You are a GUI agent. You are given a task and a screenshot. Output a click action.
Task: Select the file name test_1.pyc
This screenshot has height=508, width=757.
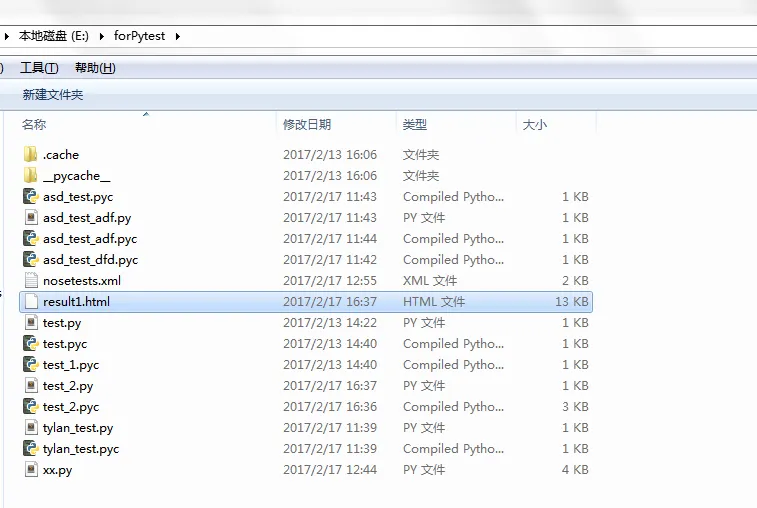coord(71,365)
